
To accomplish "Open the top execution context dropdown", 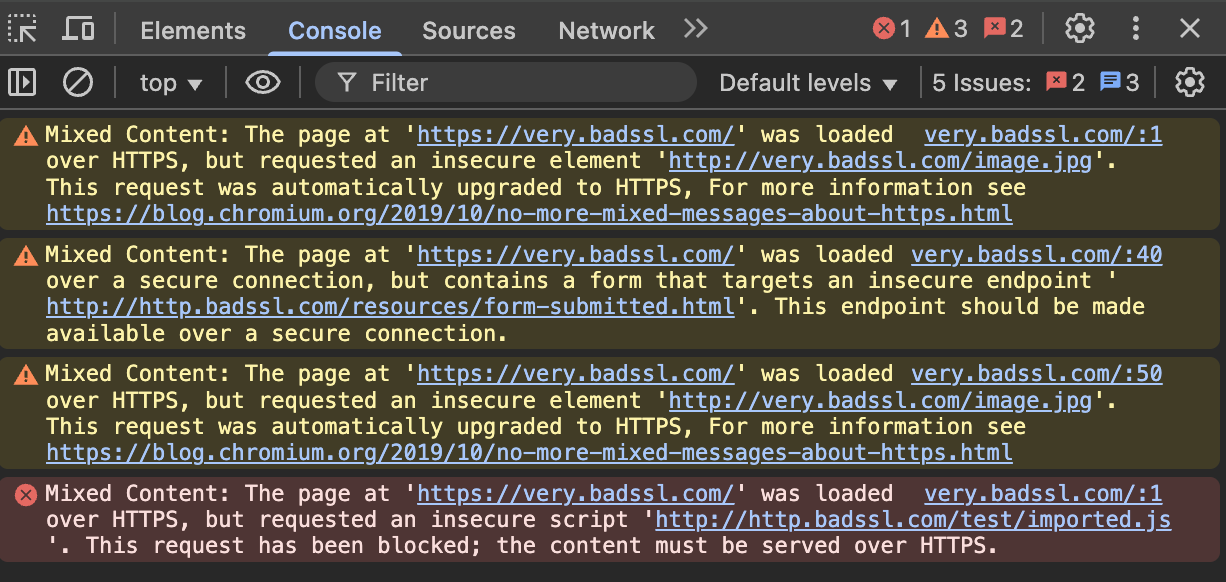I will (170, 83).
